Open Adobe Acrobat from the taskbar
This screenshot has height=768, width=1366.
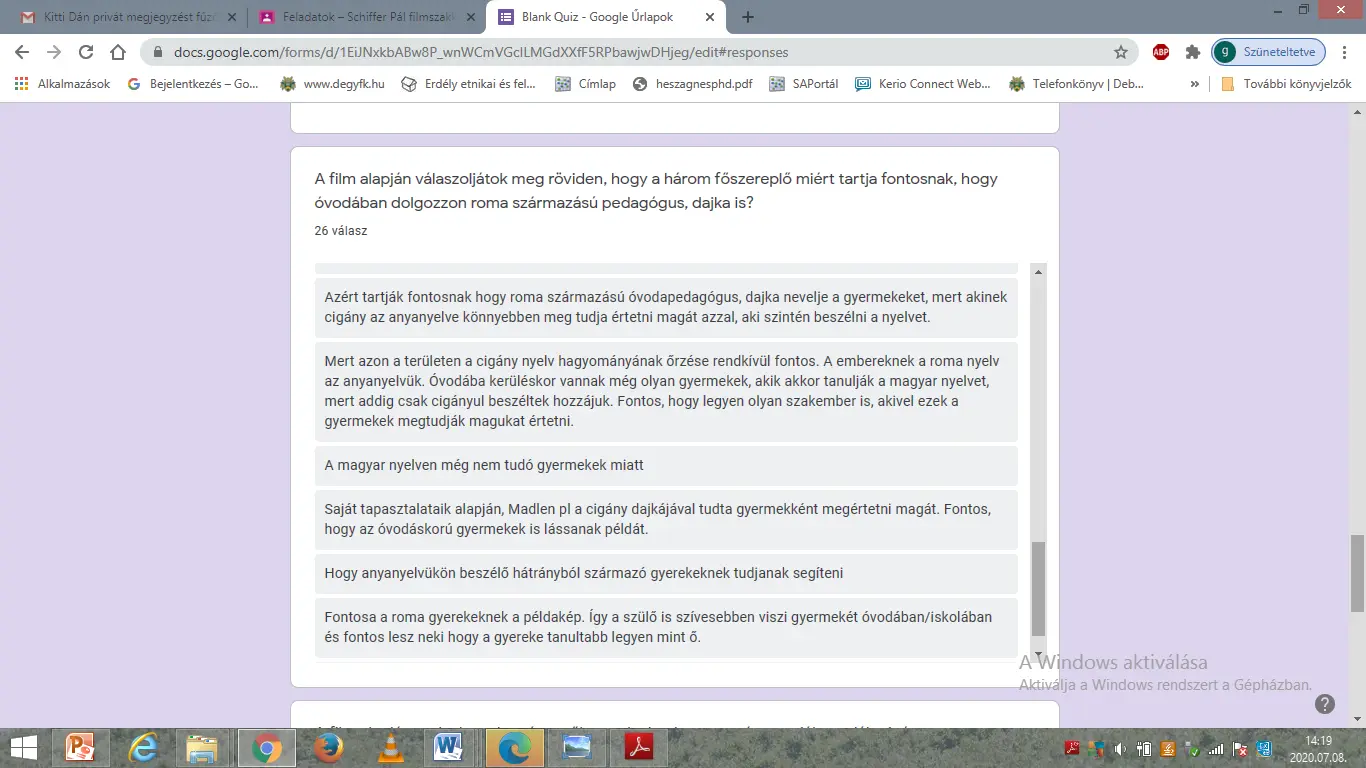pyautogui.click(x=639, y=747)
